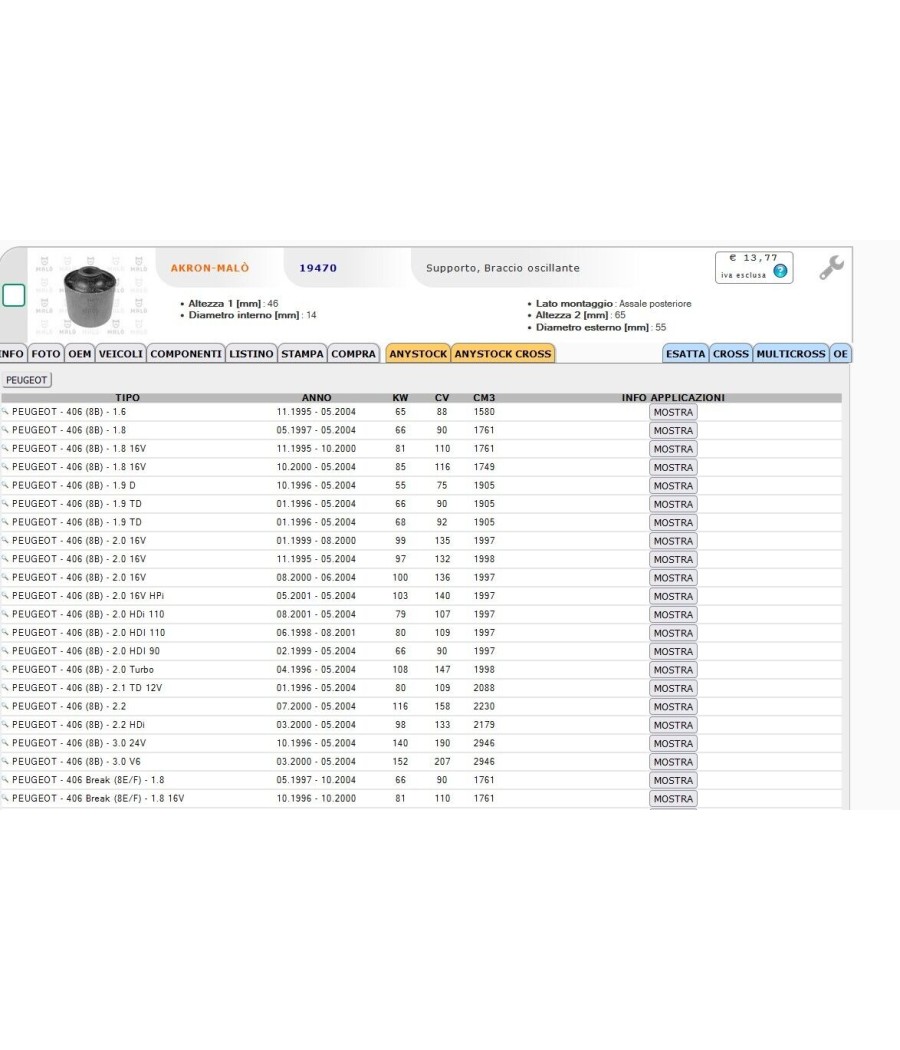This screenshot has width=900, height=1050.
Task: Select the OE tab
Action: pyautogui.click(x=840, y=354)
